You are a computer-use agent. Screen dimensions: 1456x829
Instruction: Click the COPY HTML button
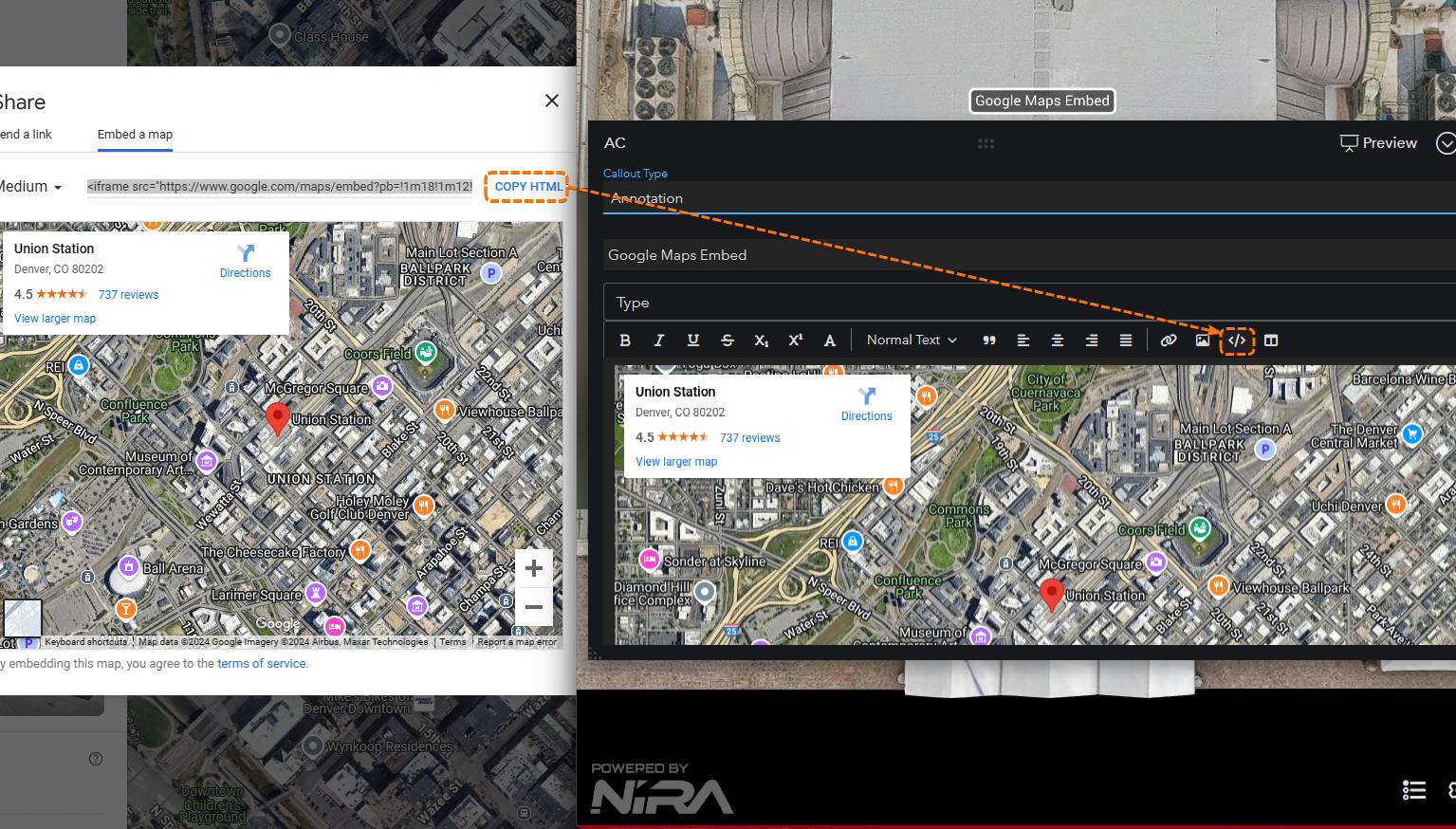[x=527, y=187]
